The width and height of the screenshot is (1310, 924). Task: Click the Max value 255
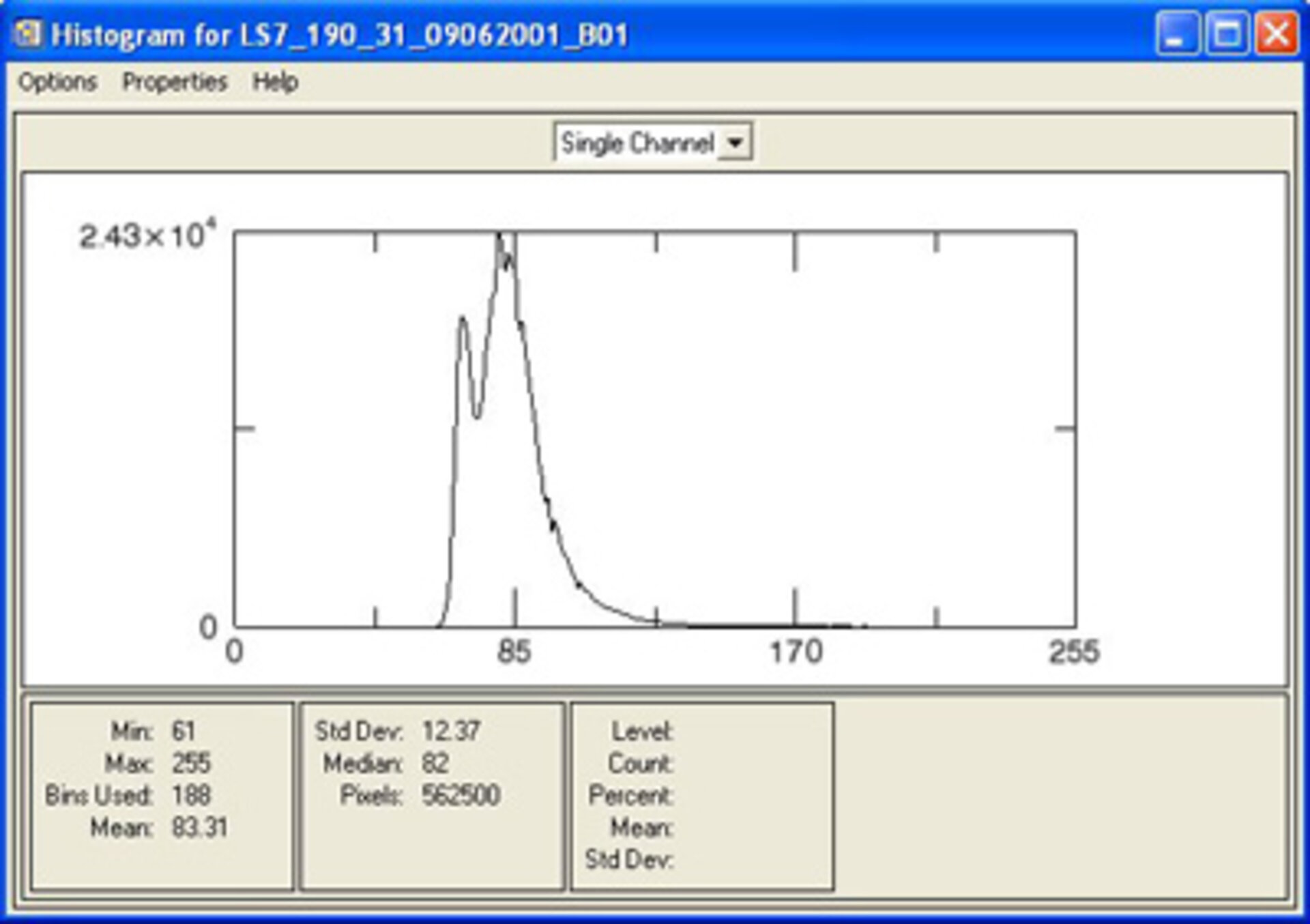191,763
